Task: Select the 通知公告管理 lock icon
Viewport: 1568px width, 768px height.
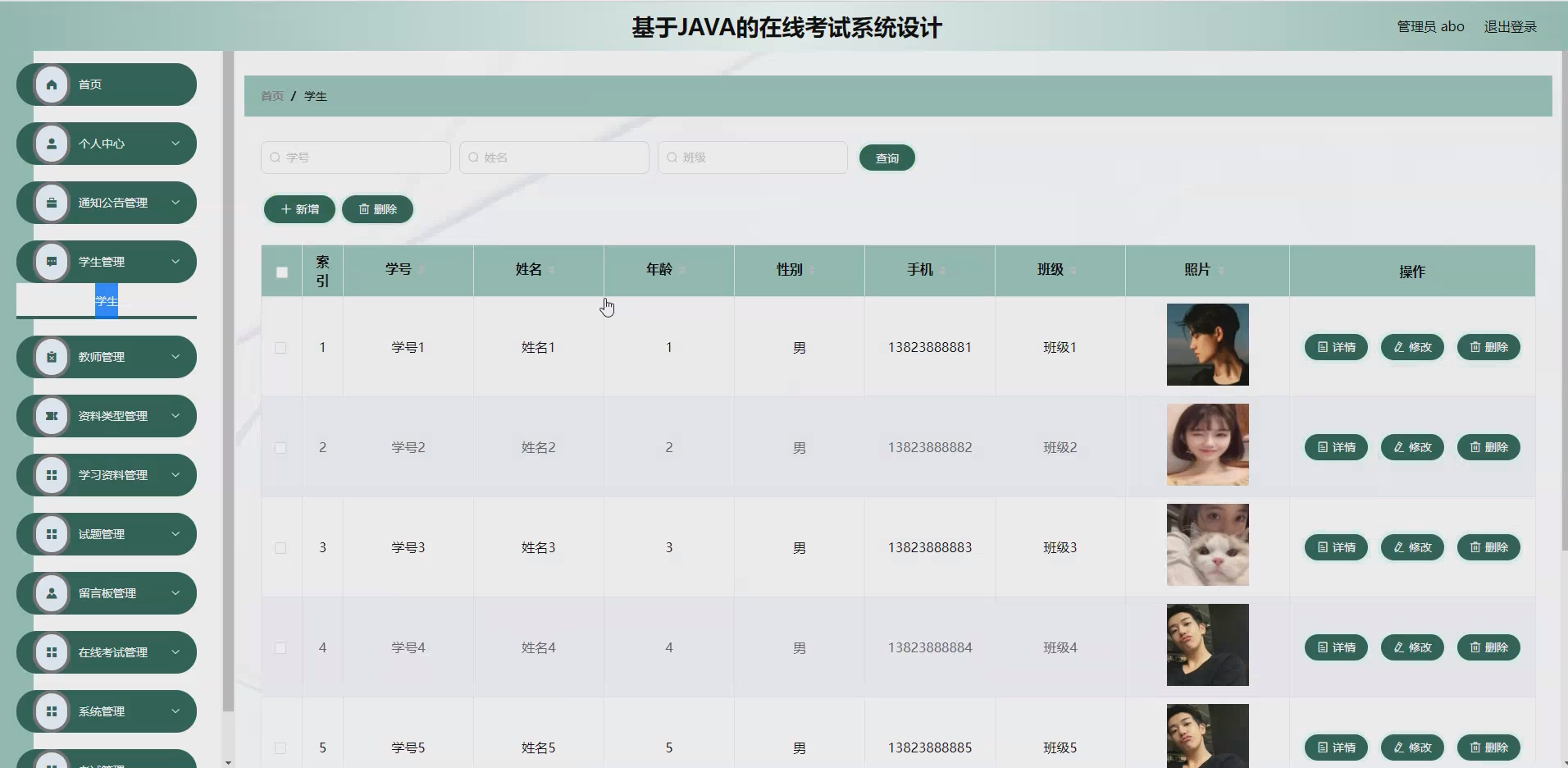Action: click(x=52, y=202)
